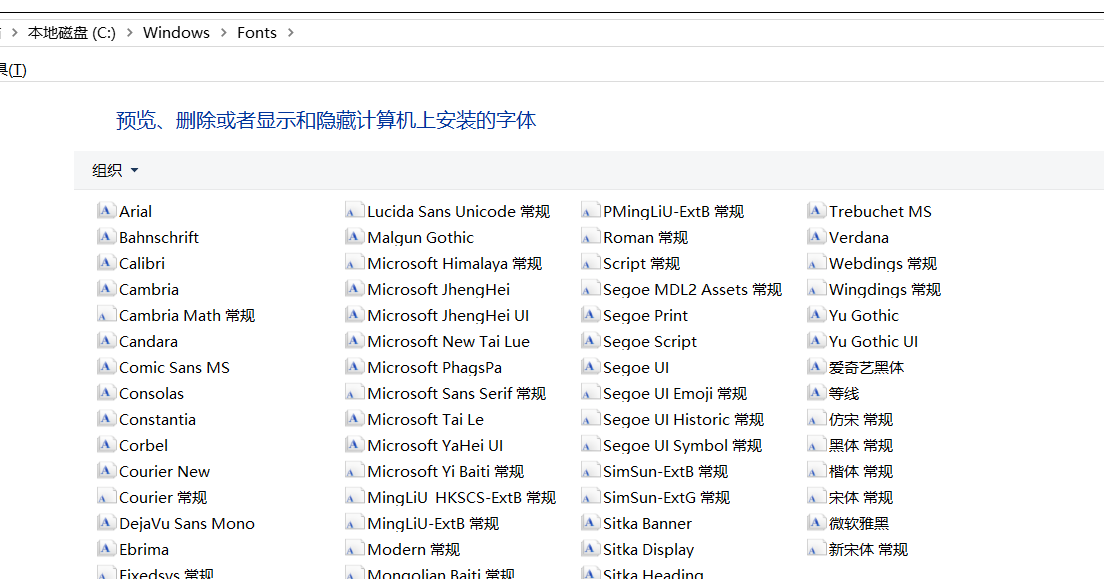Click Microsoft New Tai Lue entry
Viewport: 1104px width, 579px height.
tap(448, 342)
